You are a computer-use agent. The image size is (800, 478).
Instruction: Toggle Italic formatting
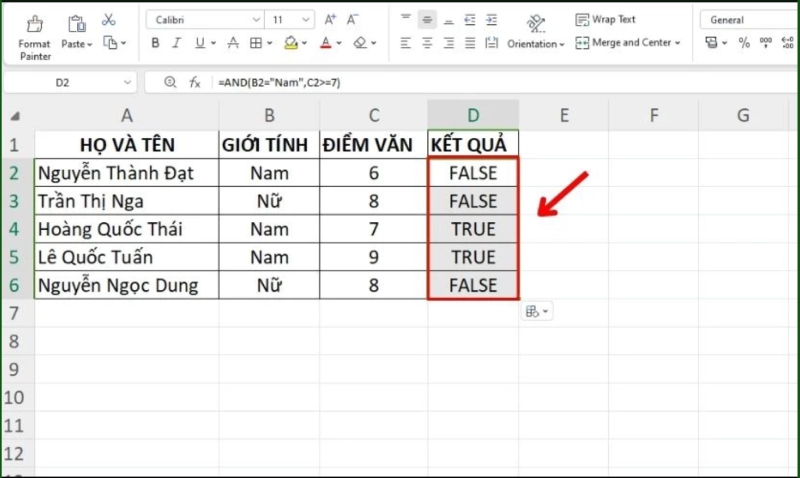[x=177, y=43]
